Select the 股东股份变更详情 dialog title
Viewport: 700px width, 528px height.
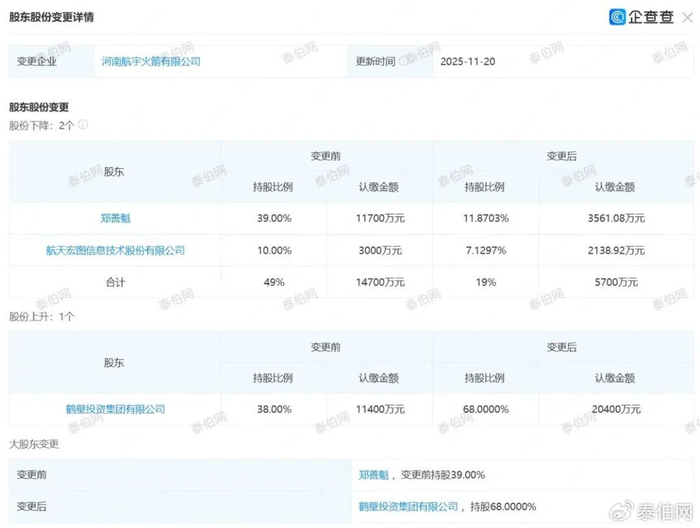(x=51, y=17)
